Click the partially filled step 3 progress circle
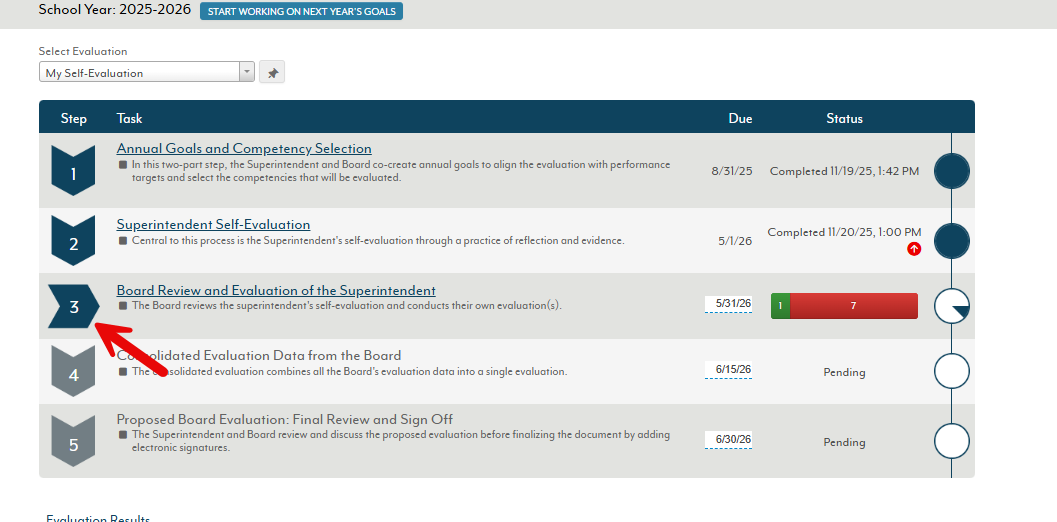The height and width of the screenshot is (522, 1057). point(951,306)
